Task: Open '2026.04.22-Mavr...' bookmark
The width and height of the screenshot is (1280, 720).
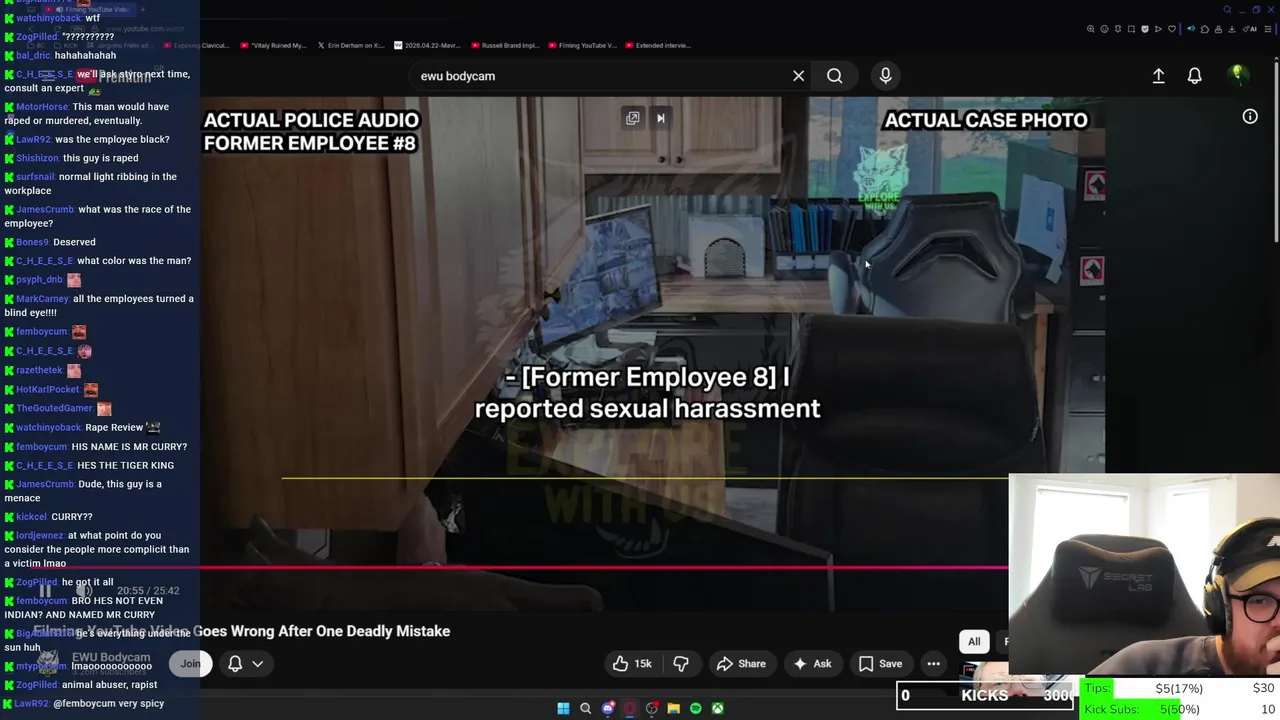Action: click(430, 45)
